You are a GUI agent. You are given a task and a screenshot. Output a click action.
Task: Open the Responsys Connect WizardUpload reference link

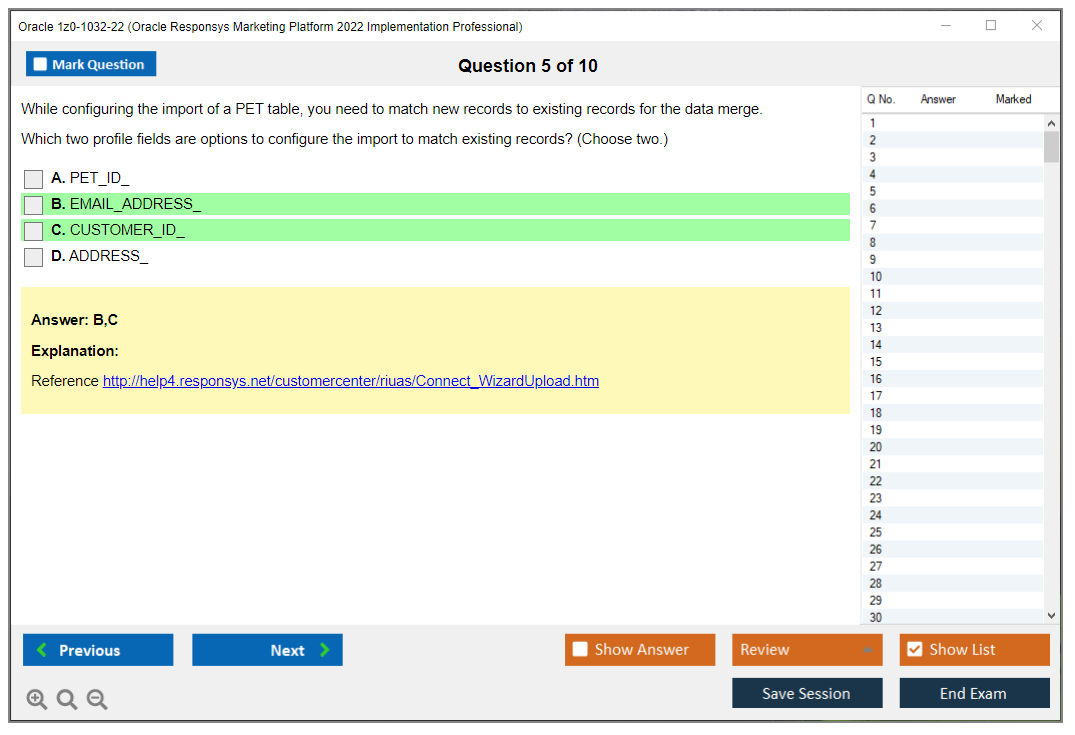[x=350, y=381]
